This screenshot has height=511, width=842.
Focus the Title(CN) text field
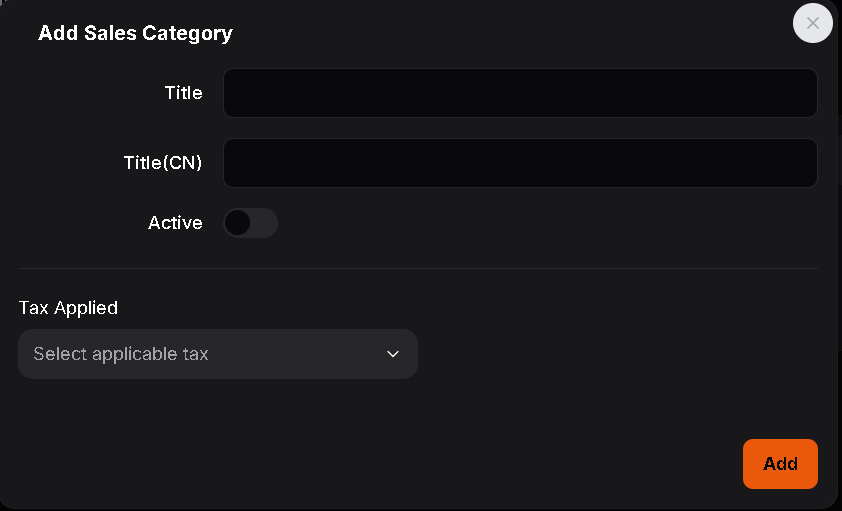(x=520, y=163)
